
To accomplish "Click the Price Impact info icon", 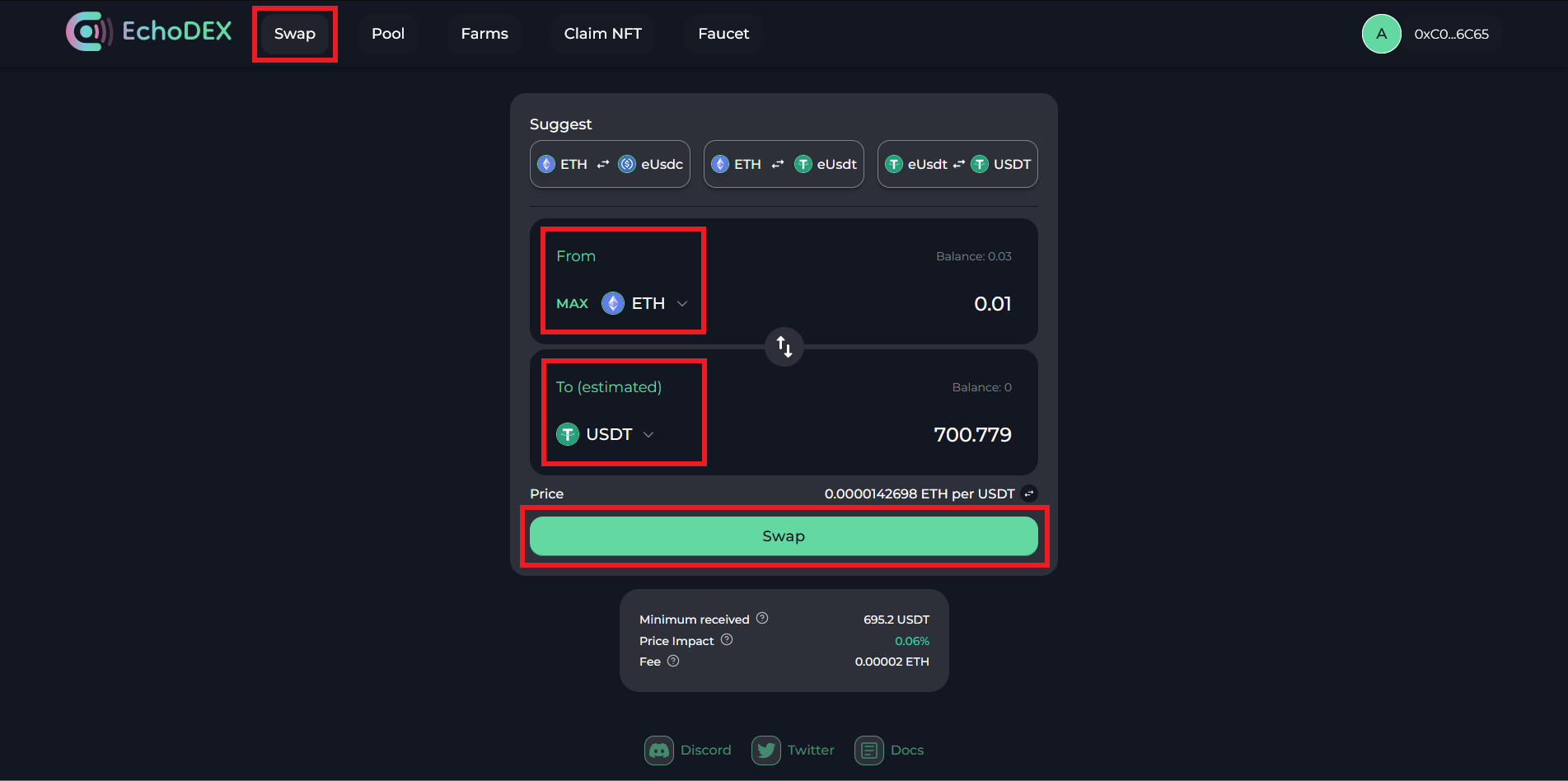I will pyautogui.click(x=727, y=639).
